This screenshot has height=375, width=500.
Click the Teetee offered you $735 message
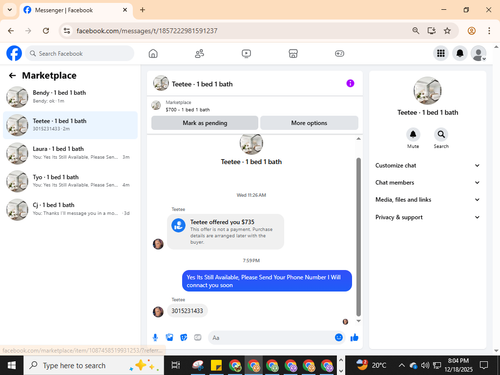[226, 232]
